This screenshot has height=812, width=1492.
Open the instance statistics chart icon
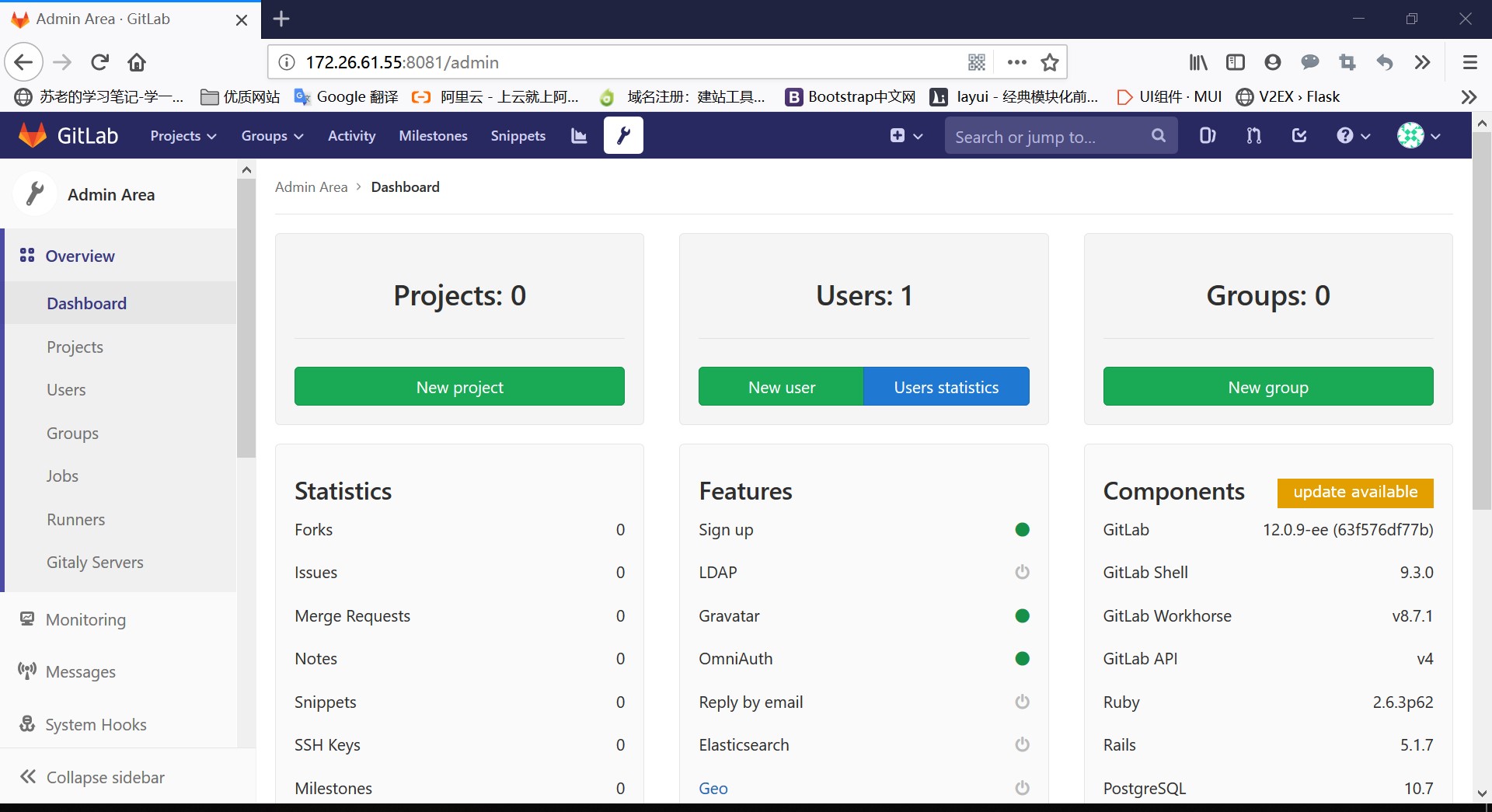(579, 136)
